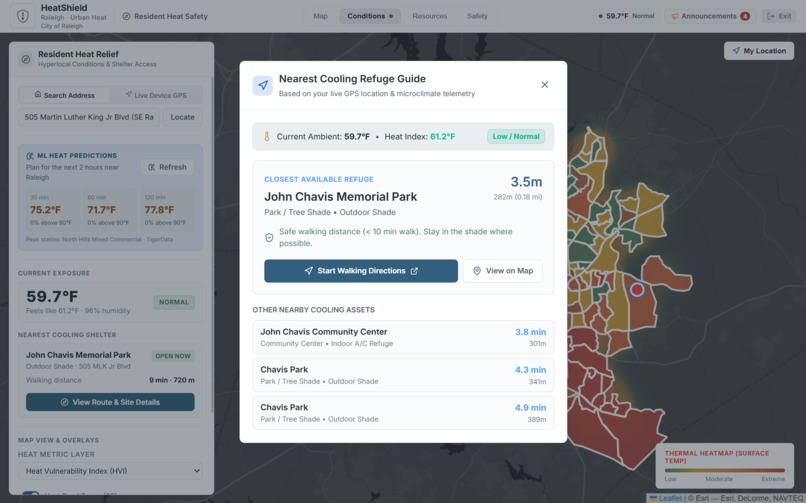This screenshot has height=503, width=806.
Task: Click the Resident Heat Relief panel icon
Action: coord(25,59)
